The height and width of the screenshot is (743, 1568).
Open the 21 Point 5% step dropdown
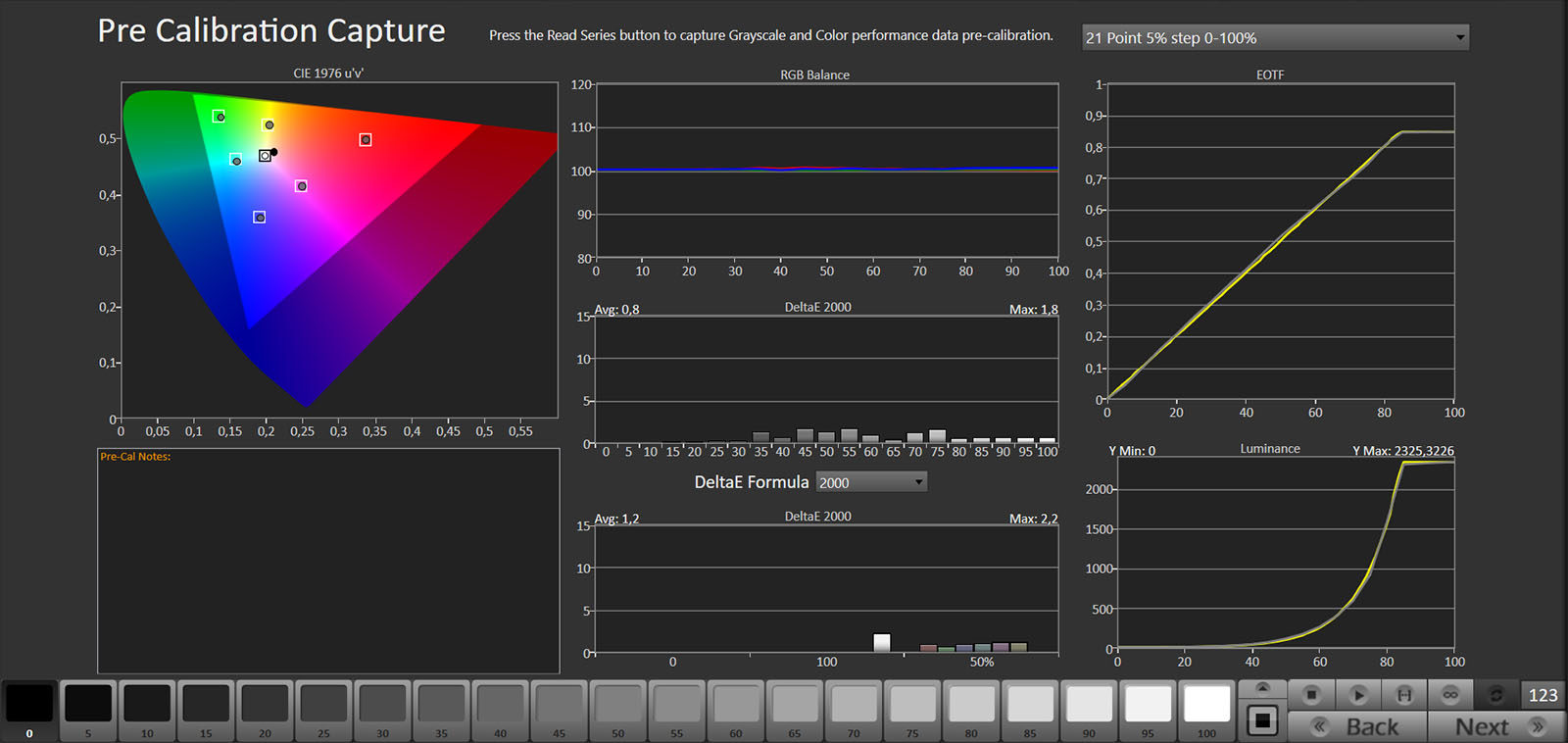[x=1275, y=37]
